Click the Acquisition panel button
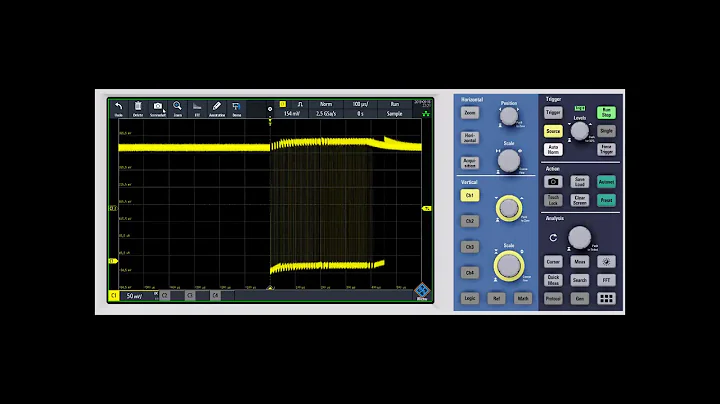The height and width of the screenshot is (404, 720). [469, 163]
